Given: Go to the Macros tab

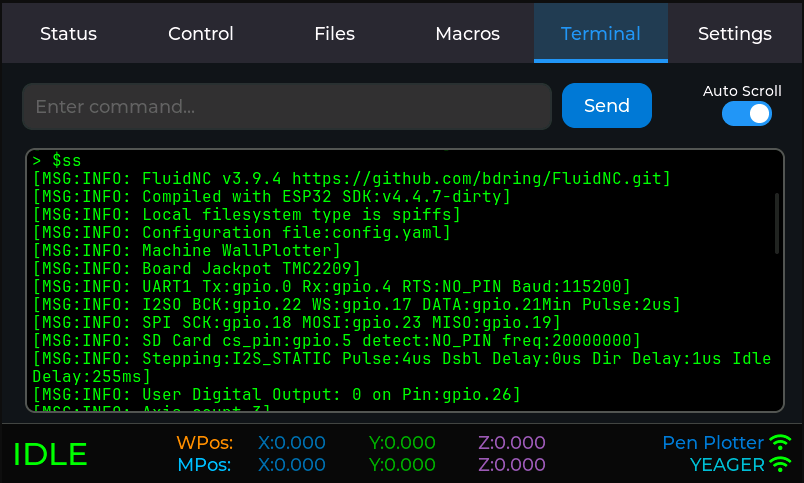Looking at the screenshot, I should point(467,34).
